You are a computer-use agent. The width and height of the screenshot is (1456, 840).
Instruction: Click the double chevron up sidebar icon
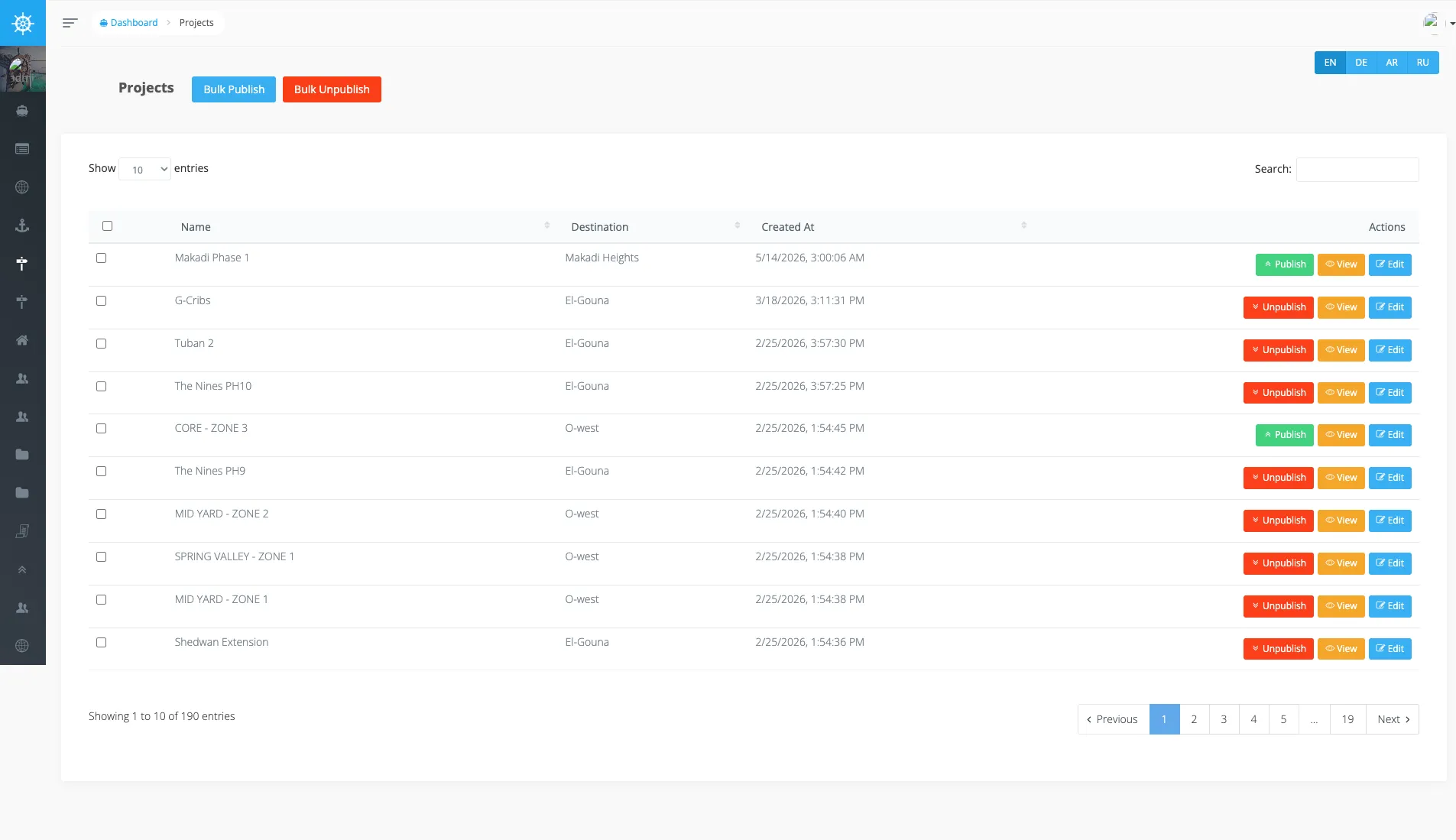pos(22,569)
